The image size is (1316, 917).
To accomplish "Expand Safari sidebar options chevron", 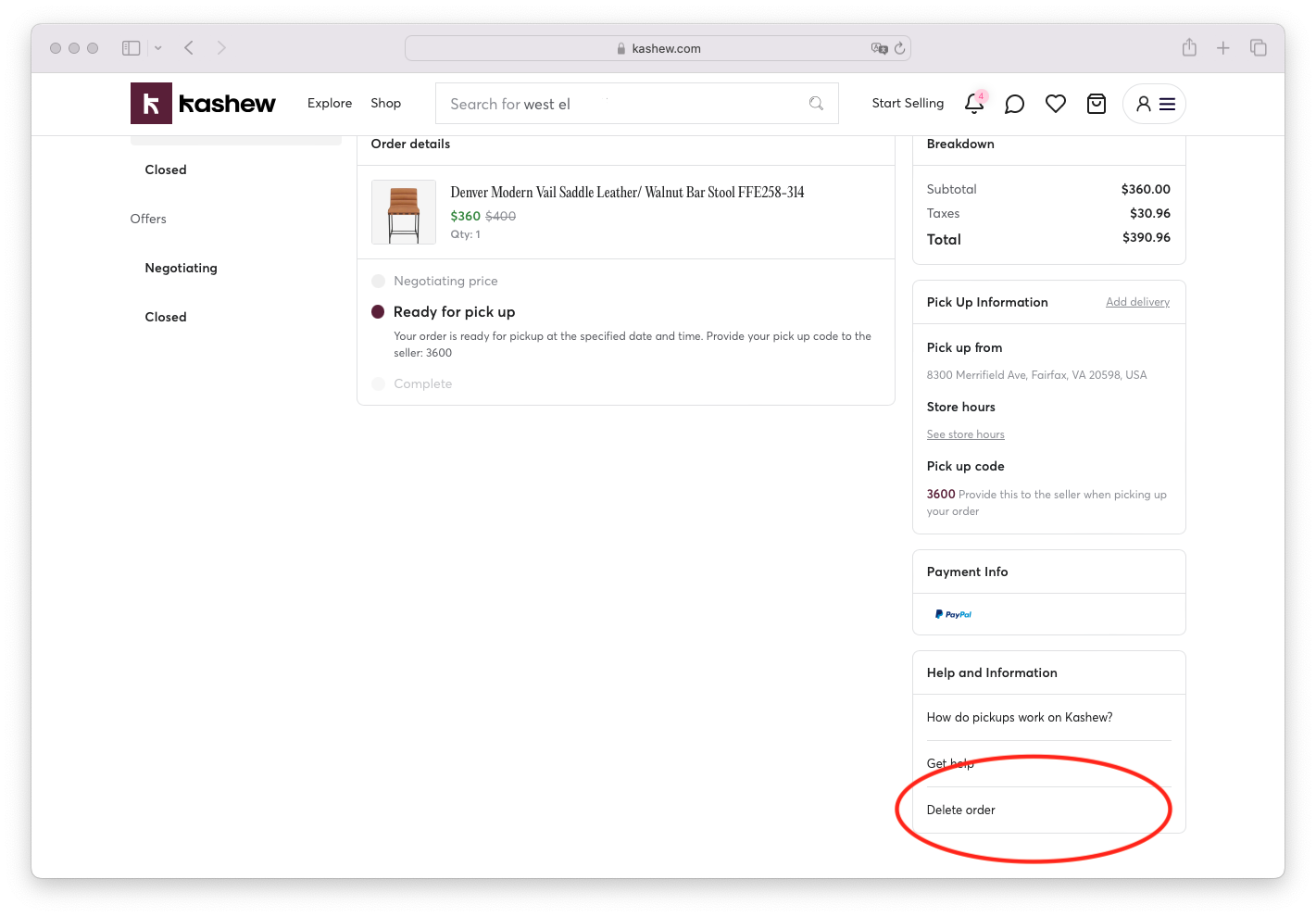I will [158, 48].
